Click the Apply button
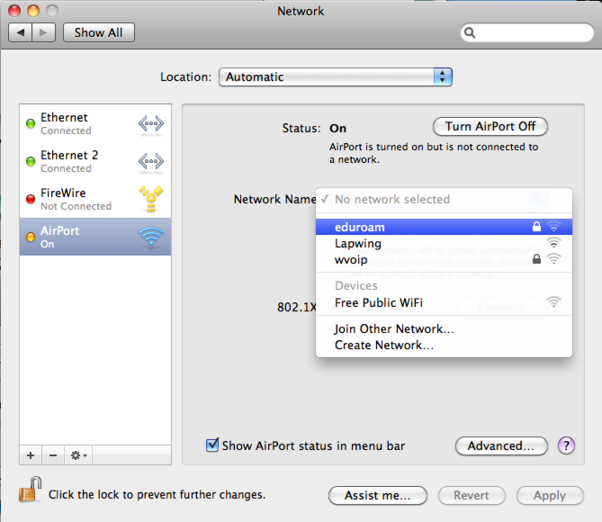Screen dimensions: 602x522 tap(550, 495)
